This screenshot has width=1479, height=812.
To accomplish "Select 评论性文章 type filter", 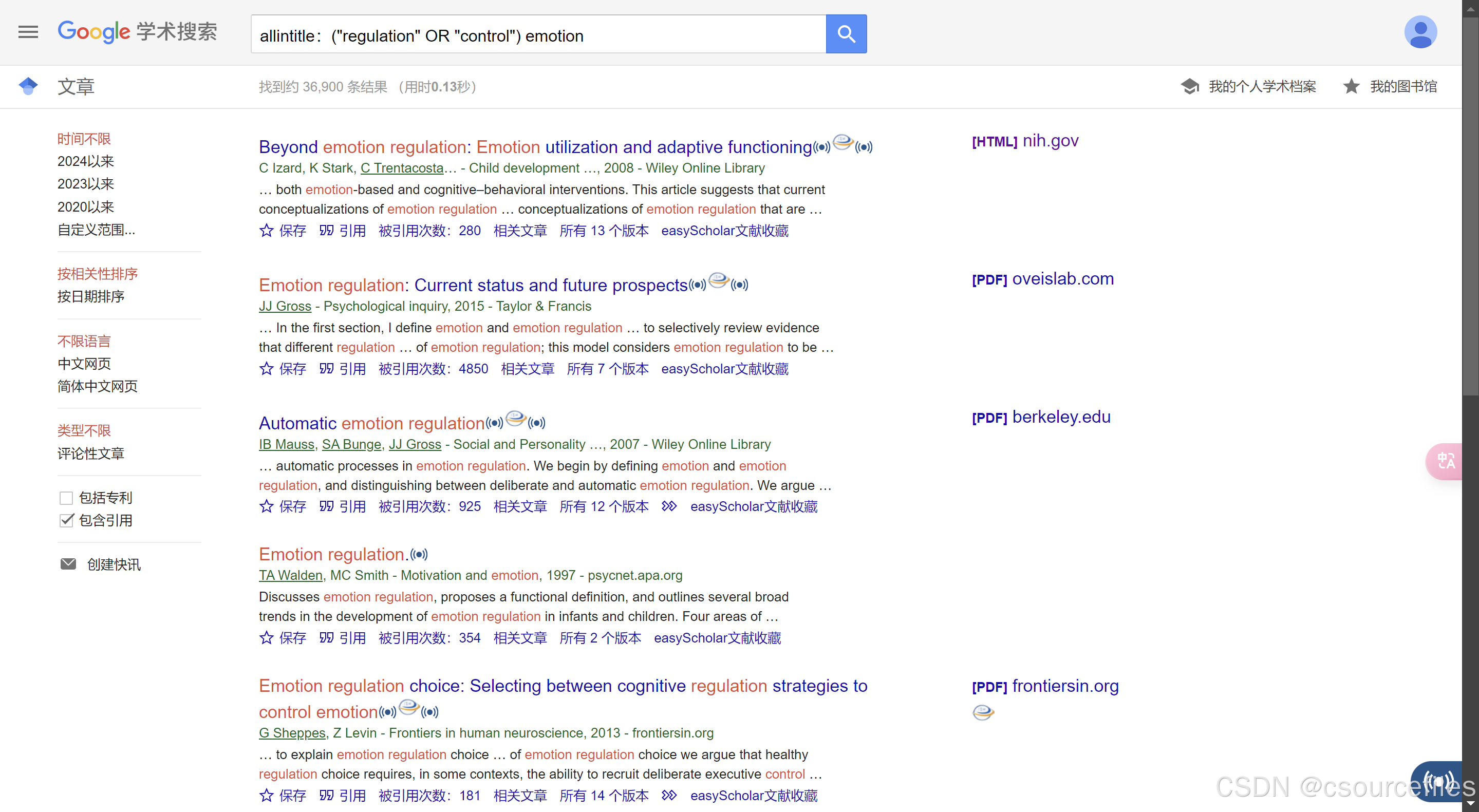I will coord(91,454).
